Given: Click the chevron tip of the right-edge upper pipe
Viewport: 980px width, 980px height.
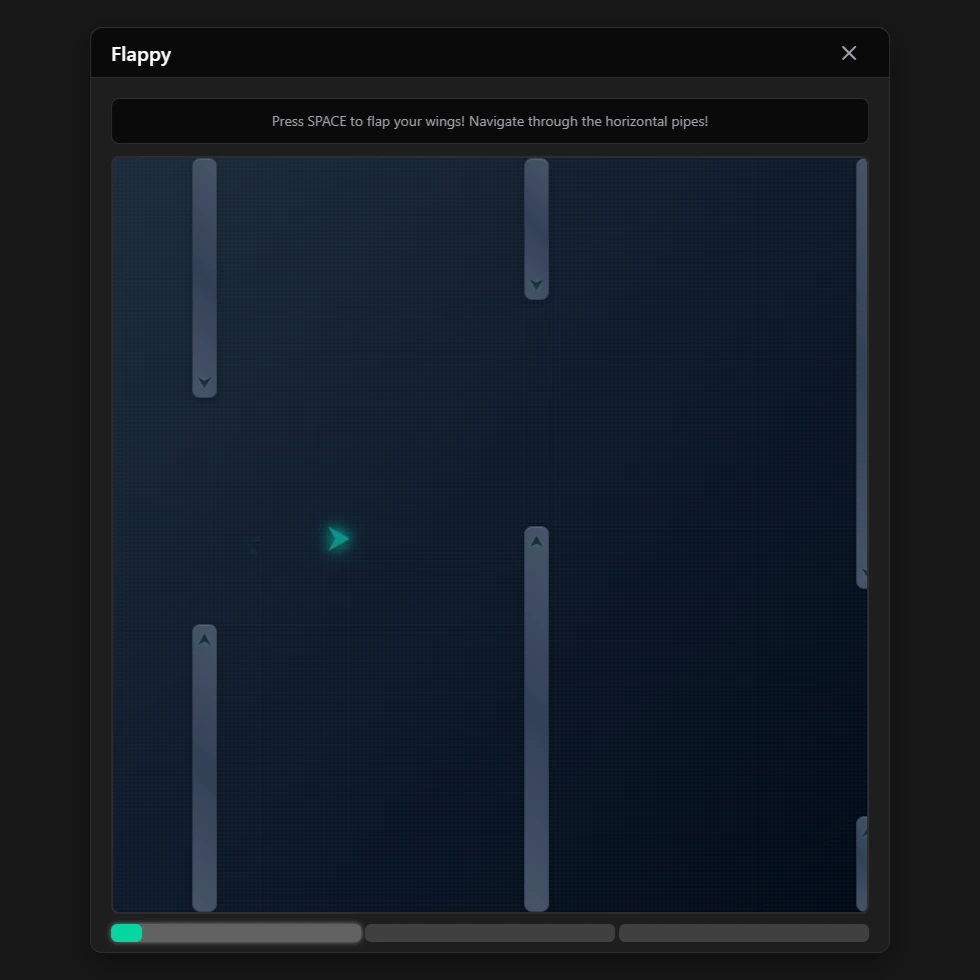Looking at the screenshot, I should (x=863, y=574).
